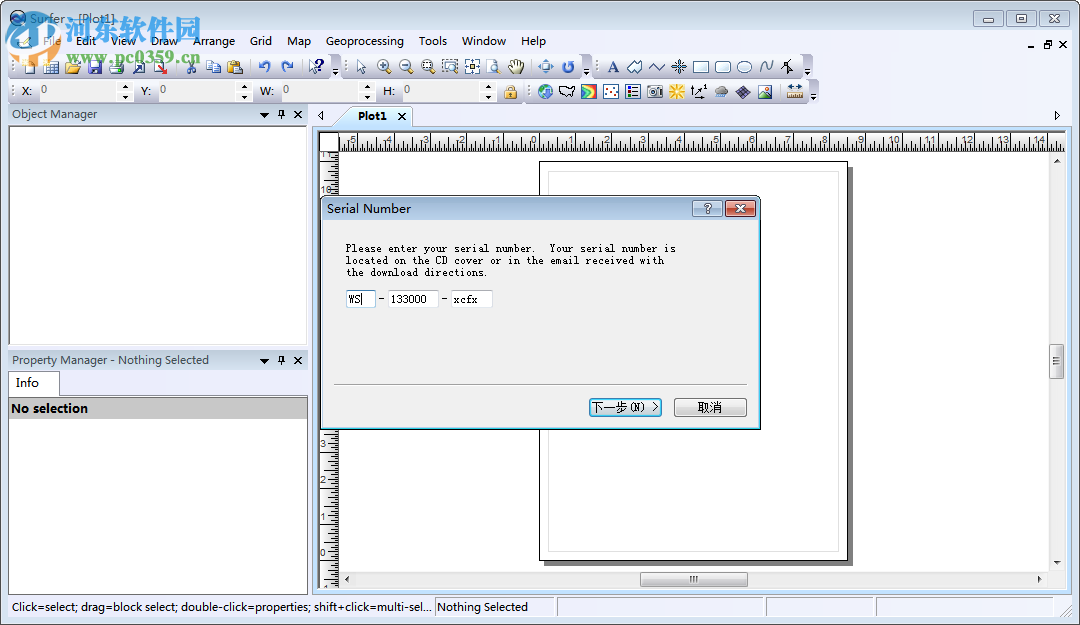Redo the last action
The width and height of the screenshot is (1080, 625).
[287, 67]
